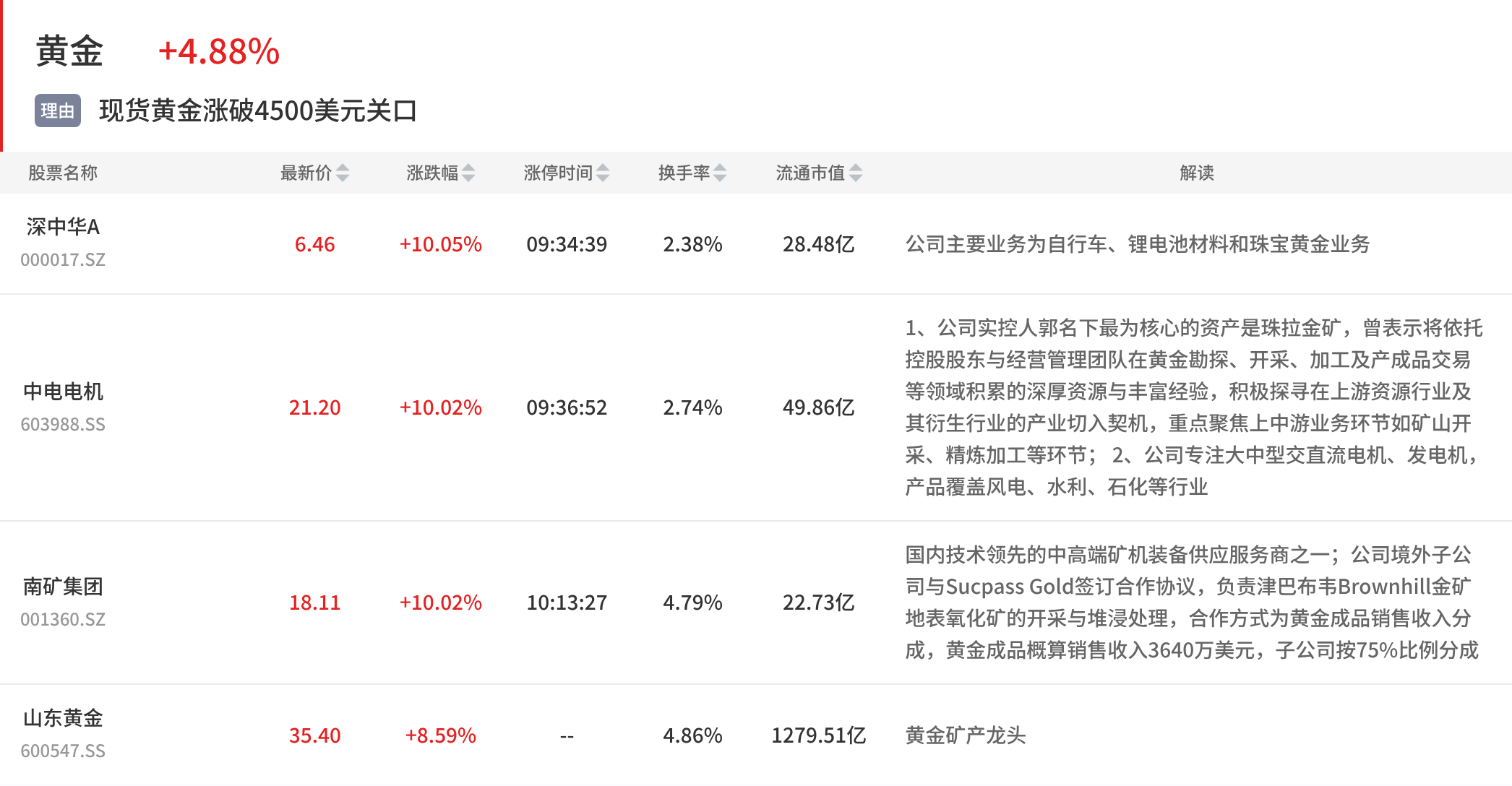Sort by 涨跌幅 arrow icon
This screenshot has height=786, width=1512.
pyautogui.click(x=468, y=173)
